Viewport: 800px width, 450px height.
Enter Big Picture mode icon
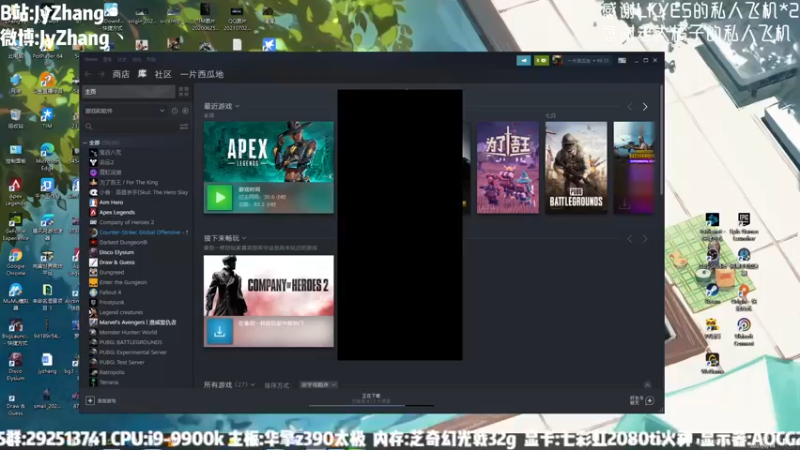pyautogui.click(x=622, y=61)
